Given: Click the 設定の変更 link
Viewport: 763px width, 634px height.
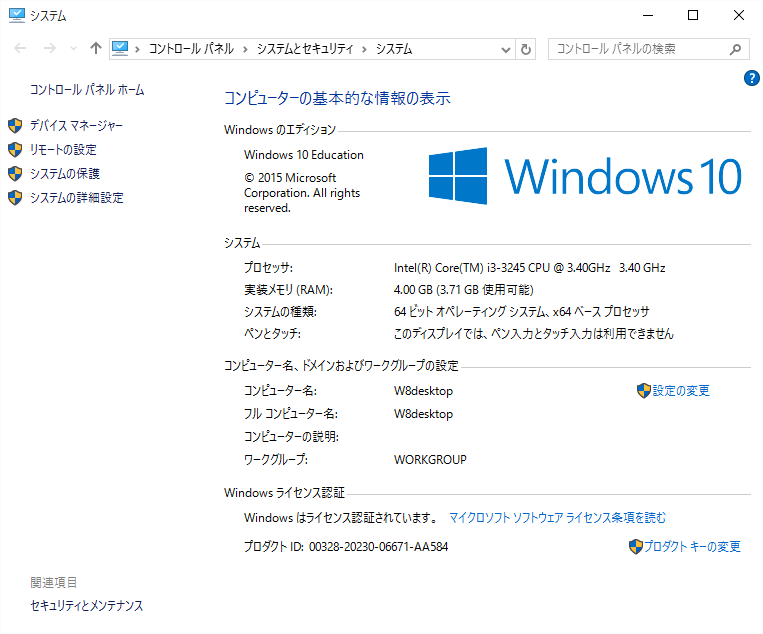Looking at the screenshot, I should [x=681, y=391].
